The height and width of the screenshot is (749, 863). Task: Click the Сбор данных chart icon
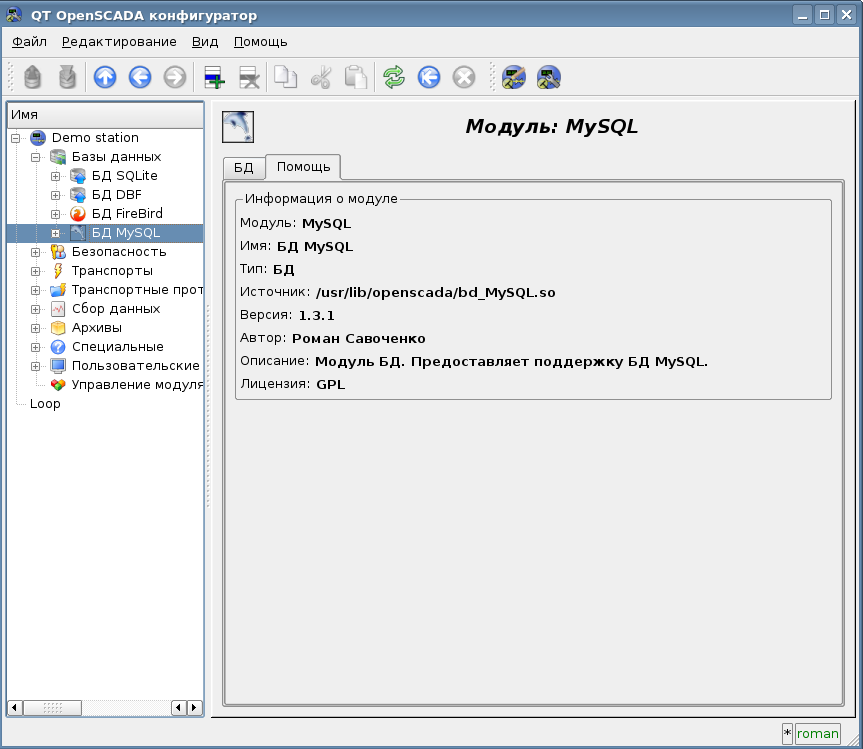(58, 309)
